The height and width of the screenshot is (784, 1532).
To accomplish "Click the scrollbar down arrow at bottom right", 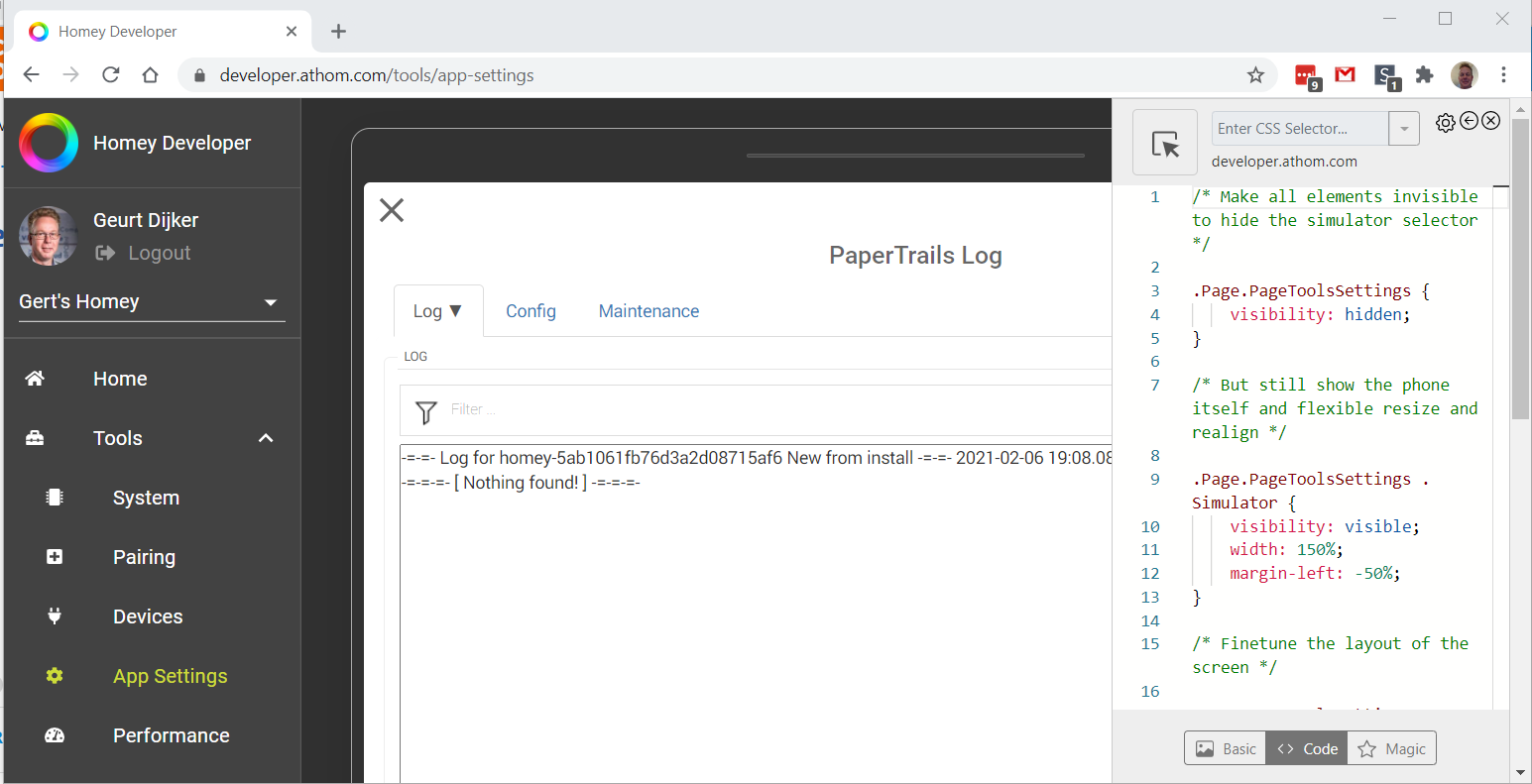I will pos(1520,773).
